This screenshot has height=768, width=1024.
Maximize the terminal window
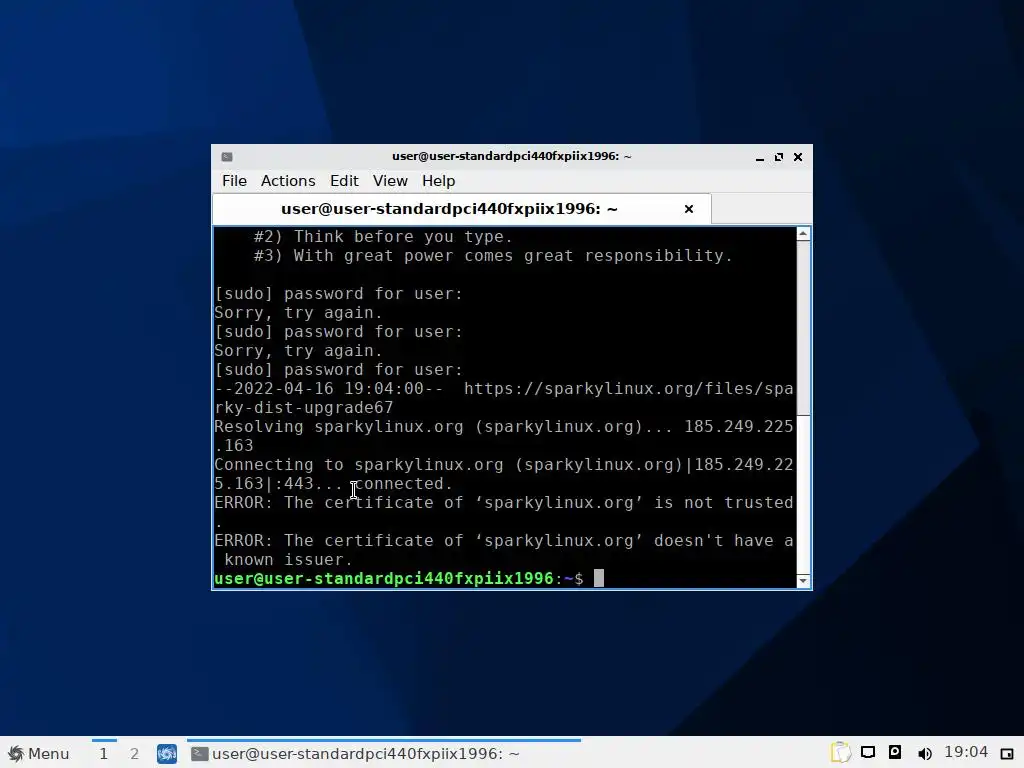point(778,157)
